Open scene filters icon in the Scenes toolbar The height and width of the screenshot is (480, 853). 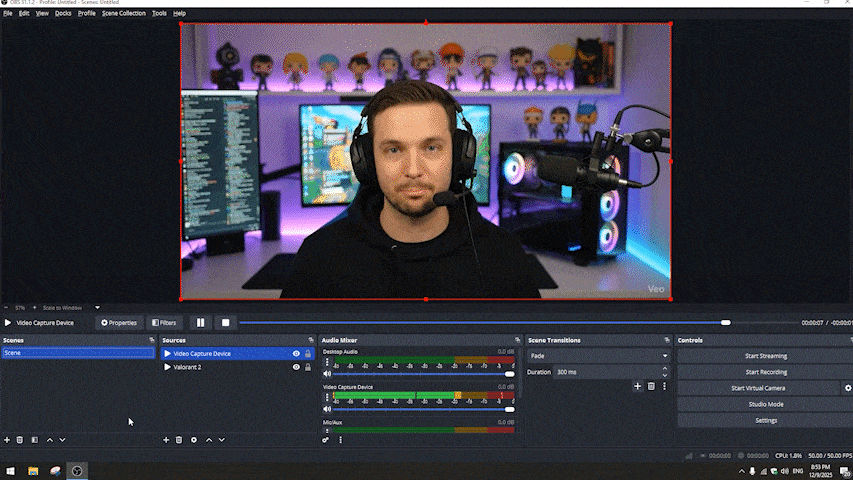point(35,440)
